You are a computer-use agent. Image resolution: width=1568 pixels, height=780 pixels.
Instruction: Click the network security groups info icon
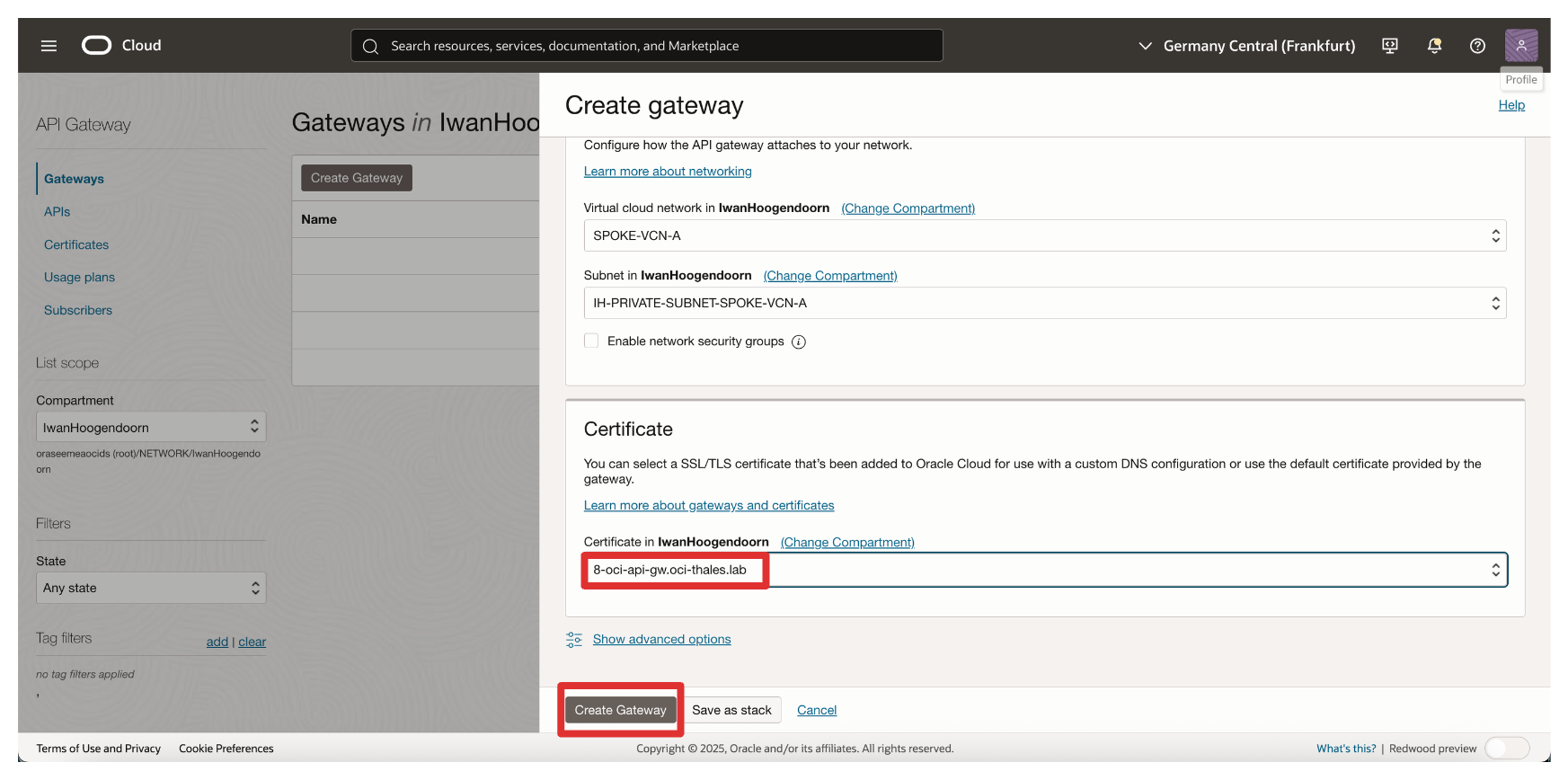pyautogui.click(x=798, y=342)
